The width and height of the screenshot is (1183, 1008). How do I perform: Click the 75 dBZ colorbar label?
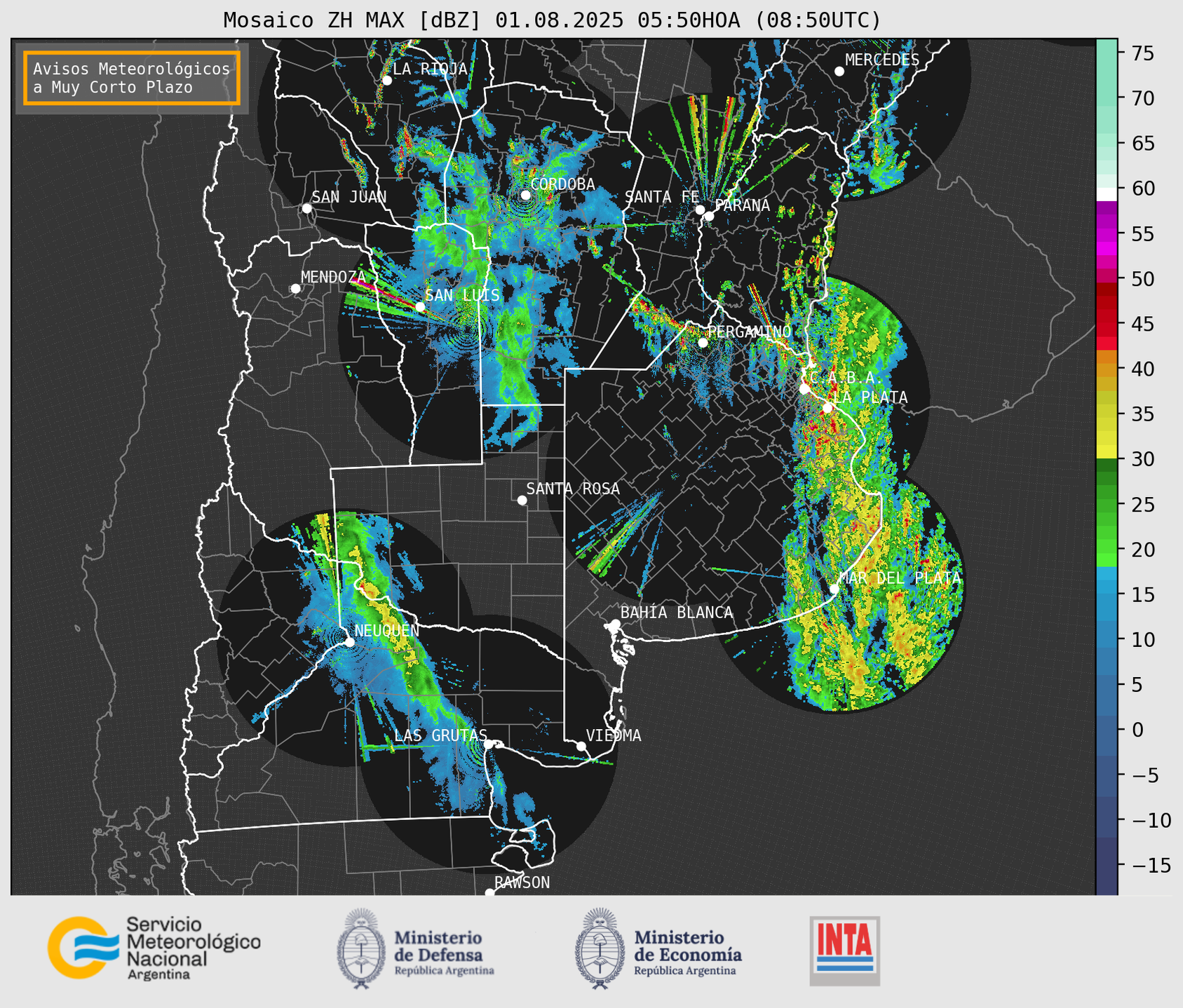pyautogui.click(x=1142, y=53)
